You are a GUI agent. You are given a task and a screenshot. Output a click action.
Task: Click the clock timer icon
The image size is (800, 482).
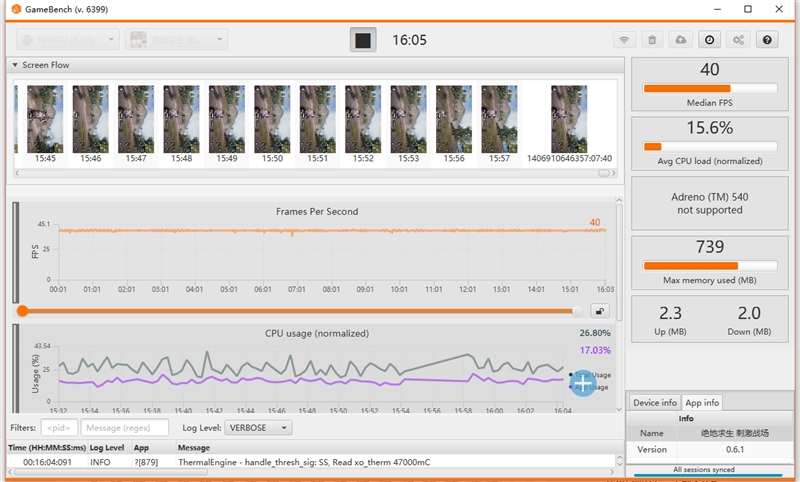coord(709,40)
